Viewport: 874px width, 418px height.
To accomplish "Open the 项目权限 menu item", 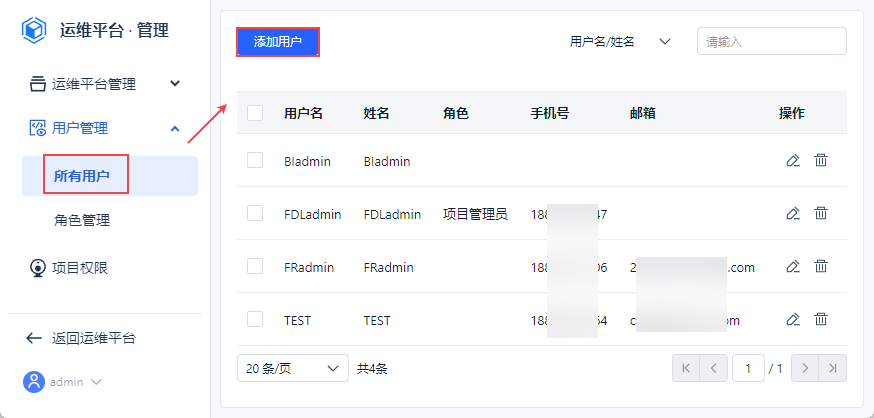I will click(x=79, y=267).
